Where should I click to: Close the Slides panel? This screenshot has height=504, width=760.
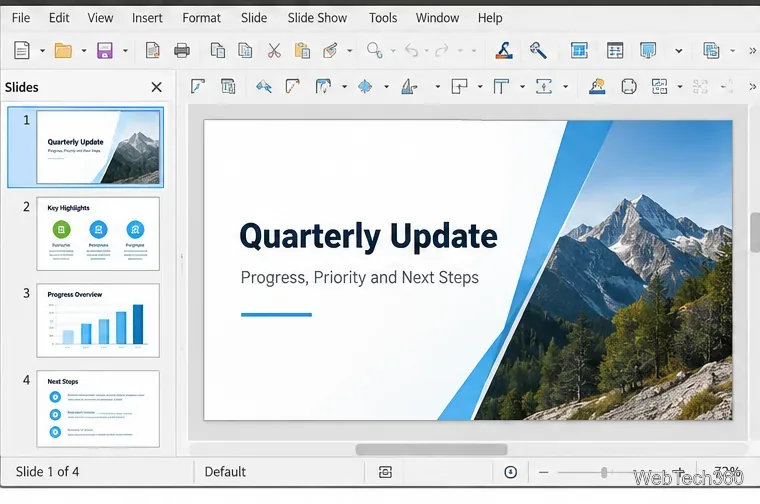pyautogui.click(x=156, y=87)
